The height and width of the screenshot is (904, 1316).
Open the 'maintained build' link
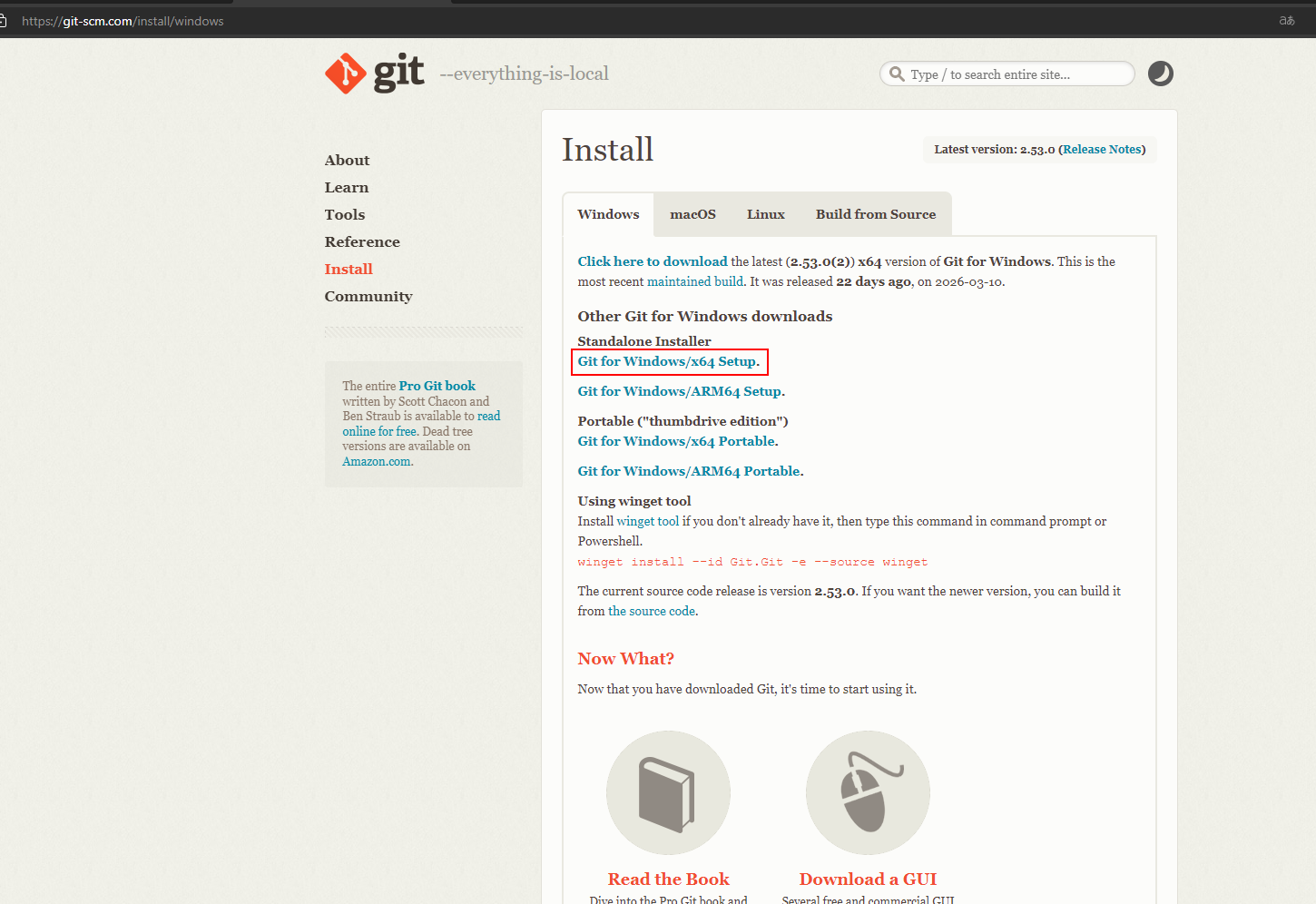695,281
